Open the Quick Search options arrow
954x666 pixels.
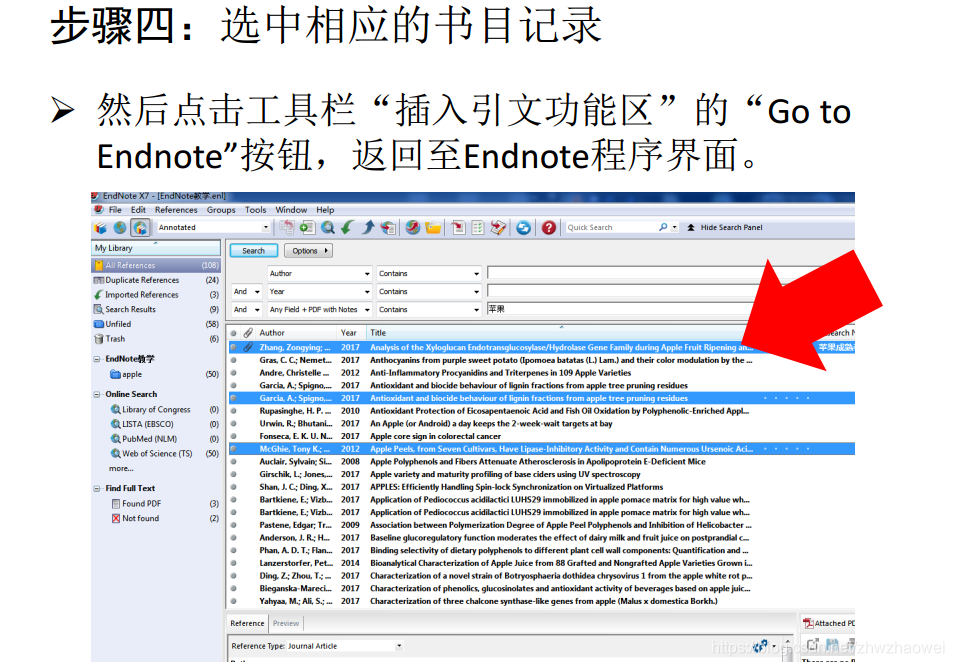tap(674, 227)
